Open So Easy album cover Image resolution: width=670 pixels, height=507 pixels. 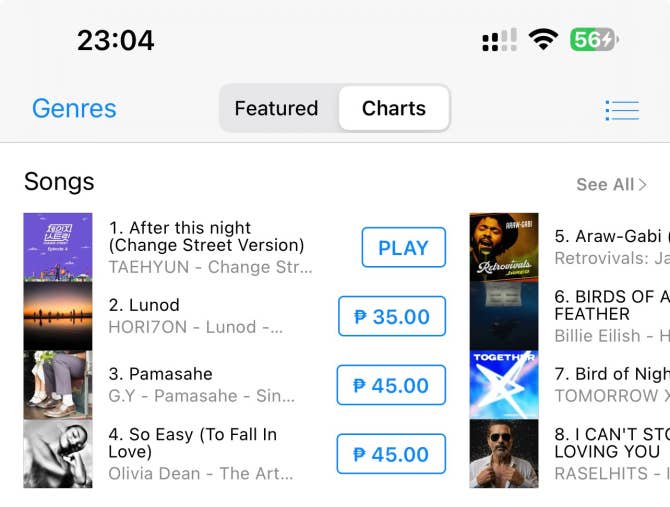coord(58,454)
